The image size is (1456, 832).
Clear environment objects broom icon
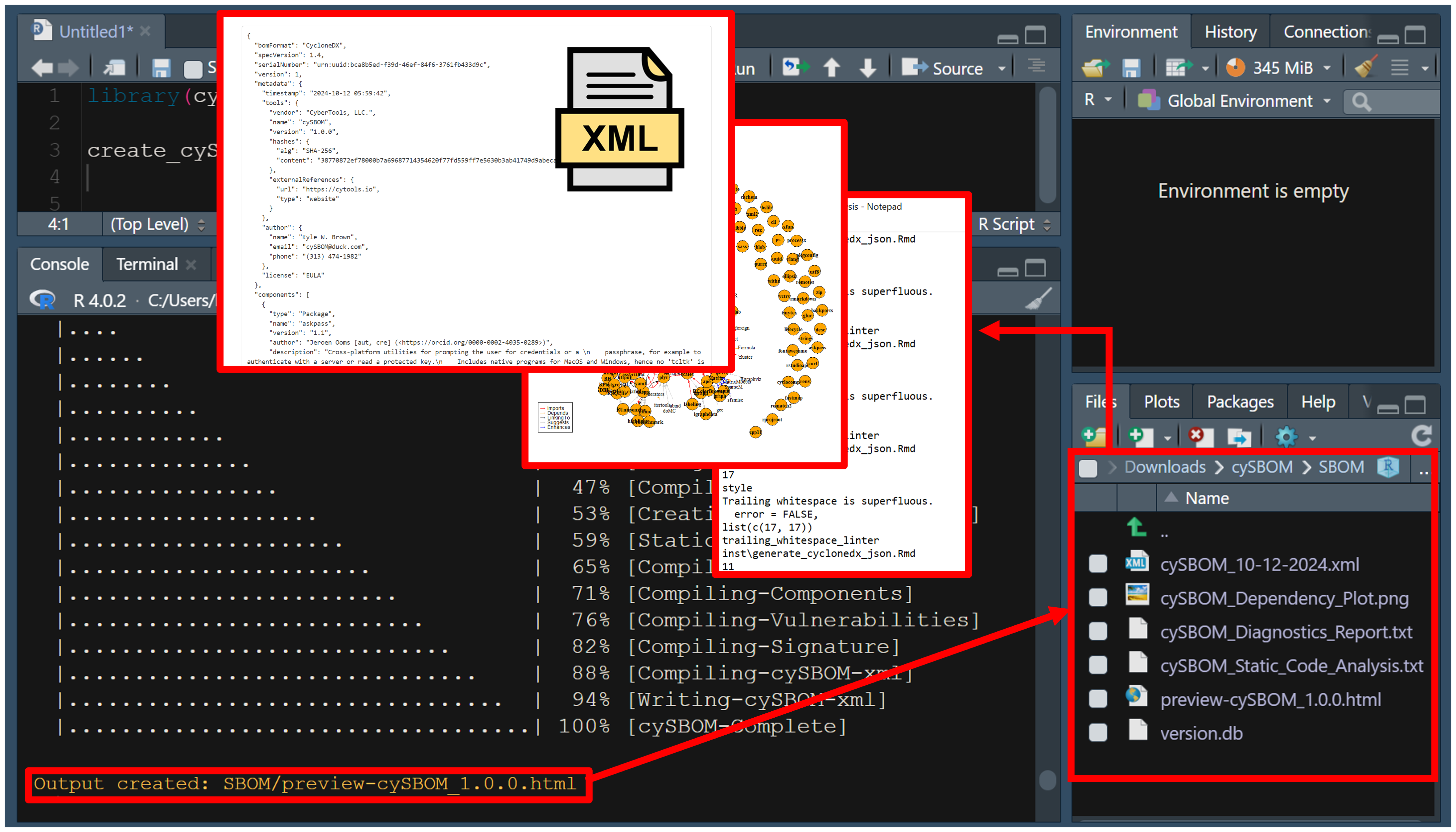point(1365,67)
